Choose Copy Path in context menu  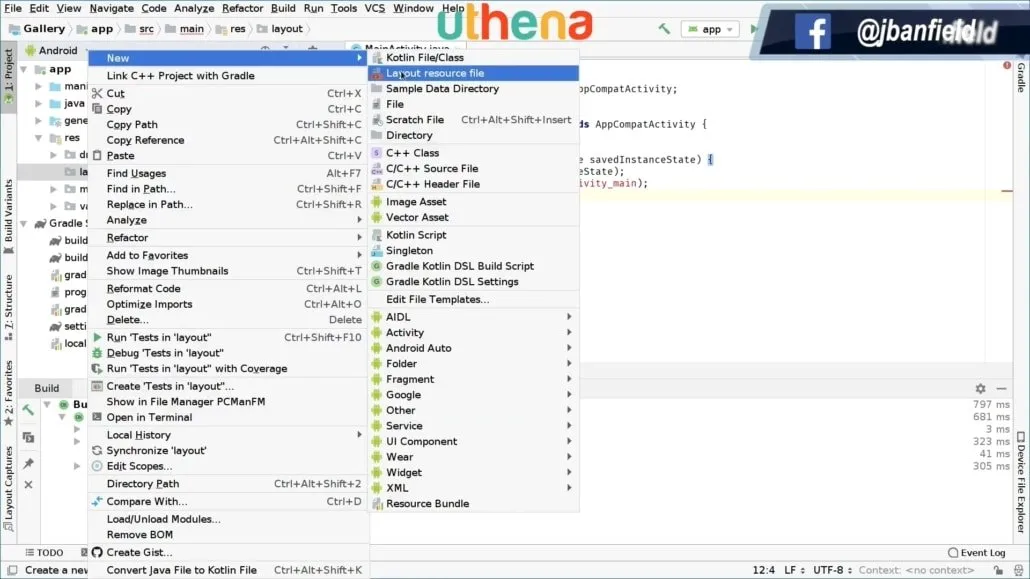click(x=228, y=124)
